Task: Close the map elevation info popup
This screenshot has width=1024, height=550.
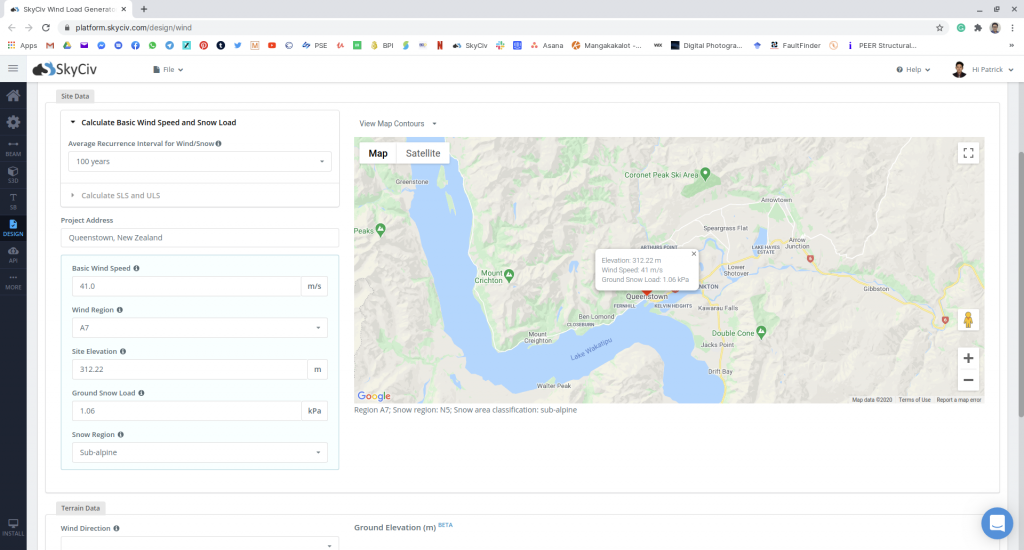Action: 693,254
